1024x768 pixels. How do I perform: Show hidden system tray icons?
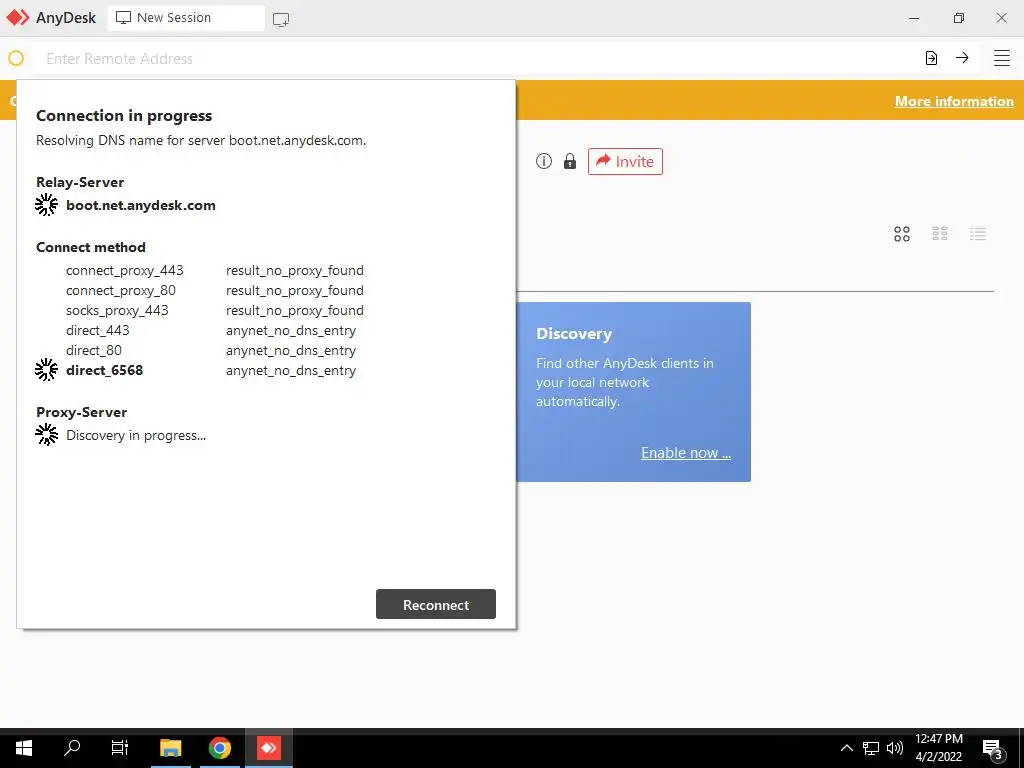[x=846, y=748]
